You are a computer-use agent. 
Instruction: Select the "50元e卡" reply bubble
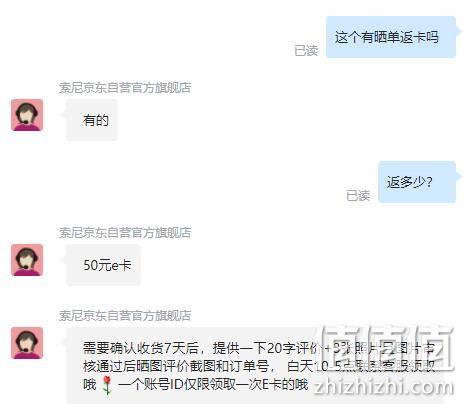coord(103,265)
